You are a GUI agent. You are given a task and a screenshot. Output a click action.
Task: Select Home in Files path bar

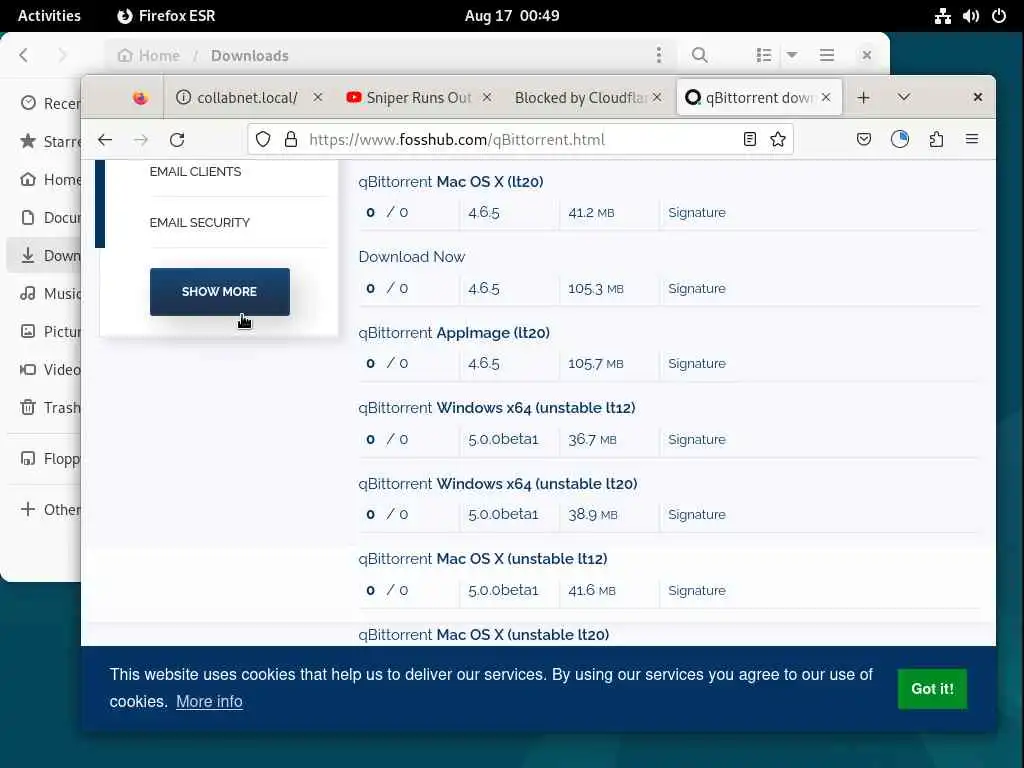tap(149, 56)
